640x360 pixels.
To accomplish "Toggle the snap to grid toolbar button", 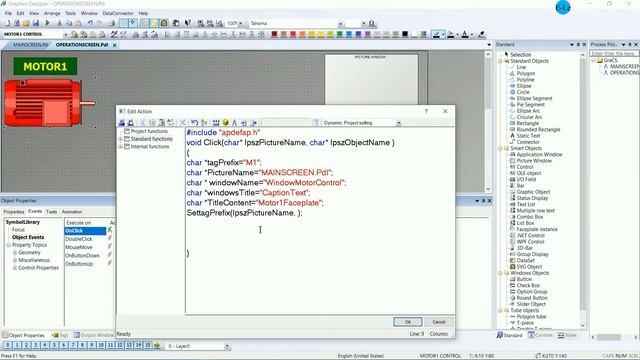I will click(133, 24).
